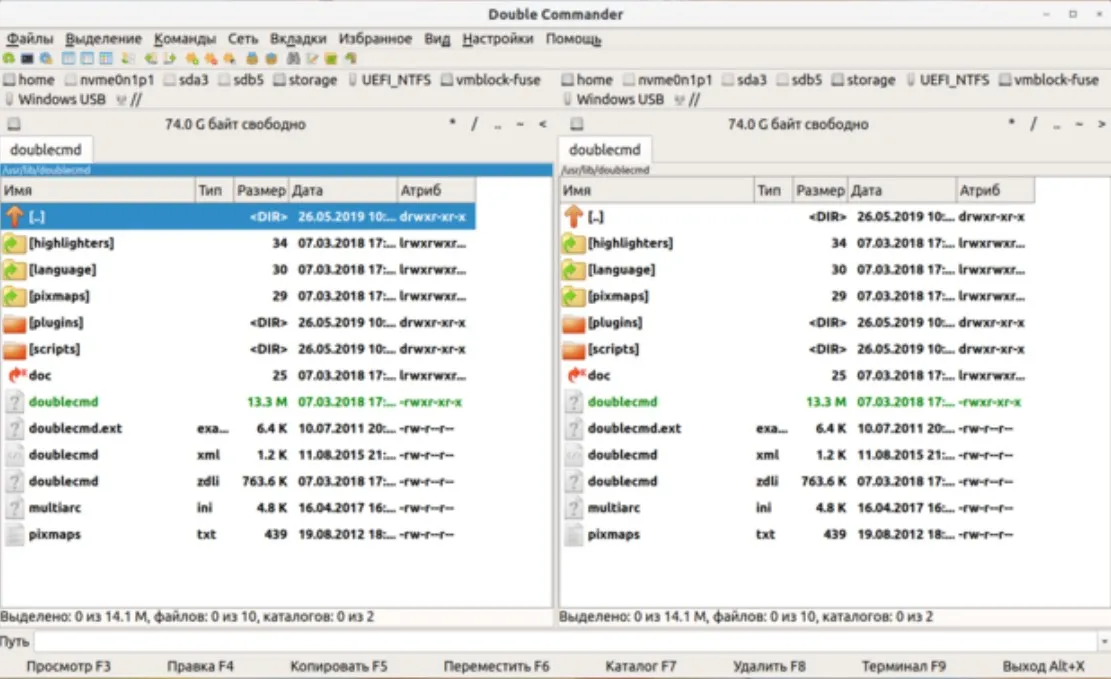Screen dimensions: 1111x679
Task: Open the Multi-rename tool icon
Action: coord(312,58)
